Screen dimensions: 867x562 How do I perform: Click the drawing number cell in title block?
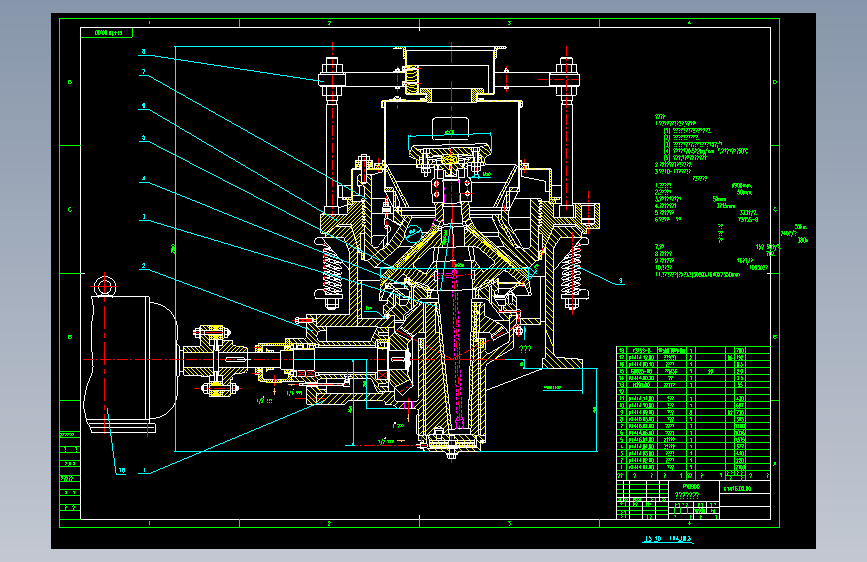click(x=745, y=488)
